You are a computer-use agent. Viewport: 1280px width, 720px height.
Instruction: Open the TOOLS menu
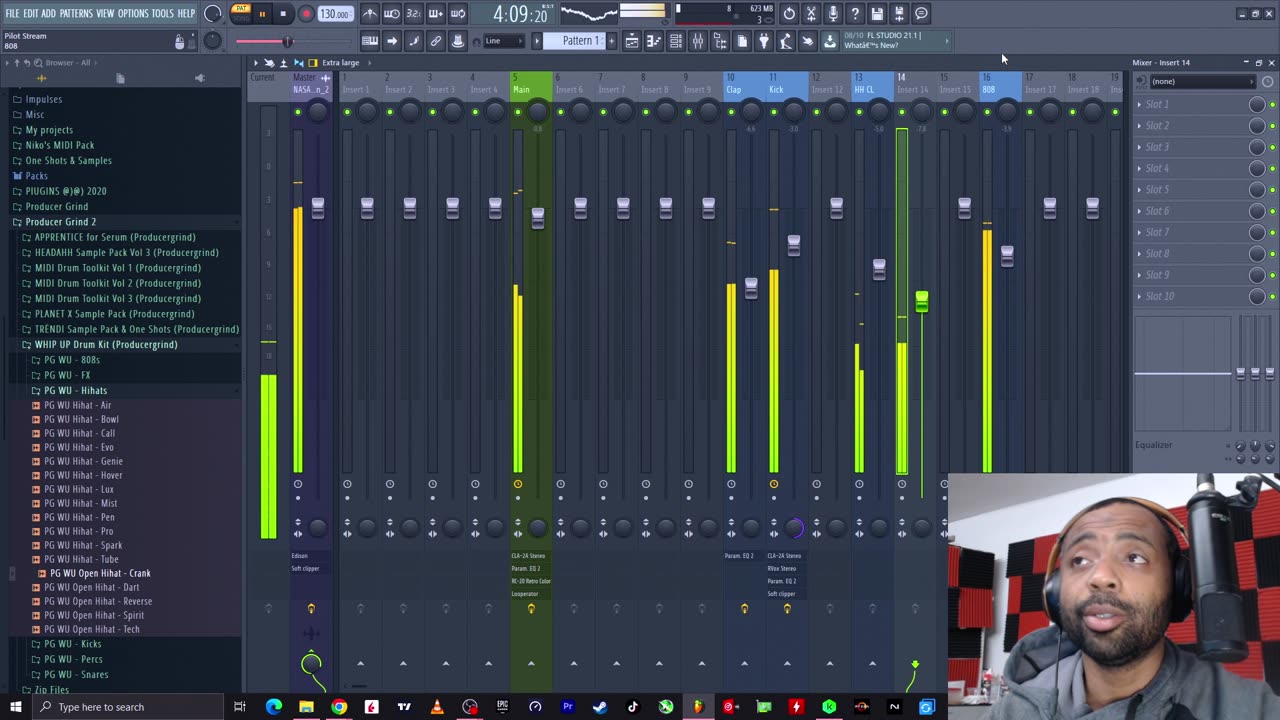click(x=163, y=13)
